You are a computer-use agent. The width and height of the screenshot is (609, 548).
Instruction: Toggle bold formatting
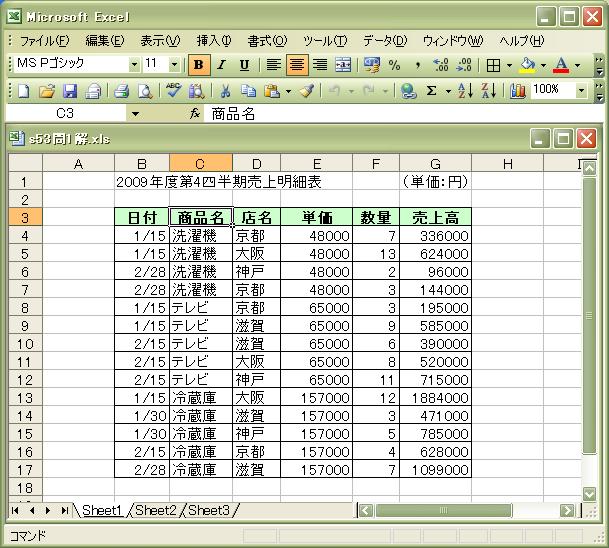(199, 65)
